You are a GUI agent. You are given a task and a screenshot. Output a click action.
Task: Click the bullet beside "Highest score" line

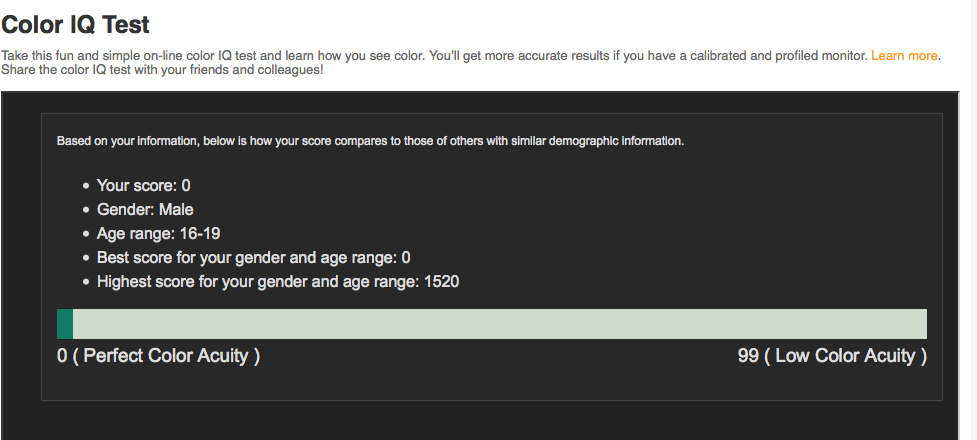85,283
